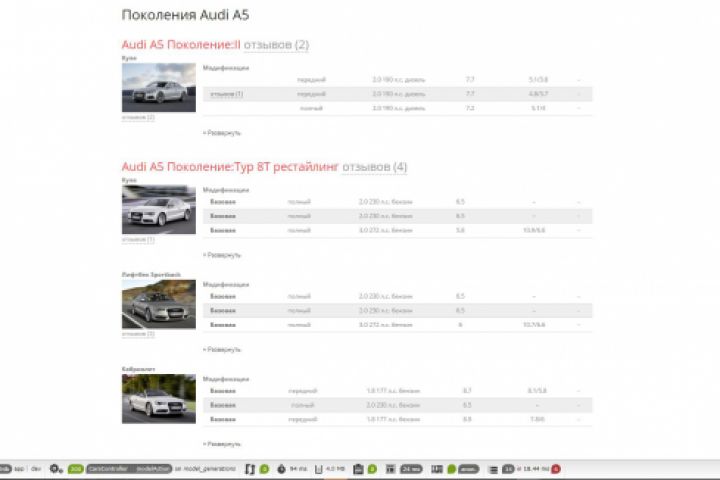
Task: Open отзывов (2) link beside Поколение:II heading
Action: click(x=276, y=45)
